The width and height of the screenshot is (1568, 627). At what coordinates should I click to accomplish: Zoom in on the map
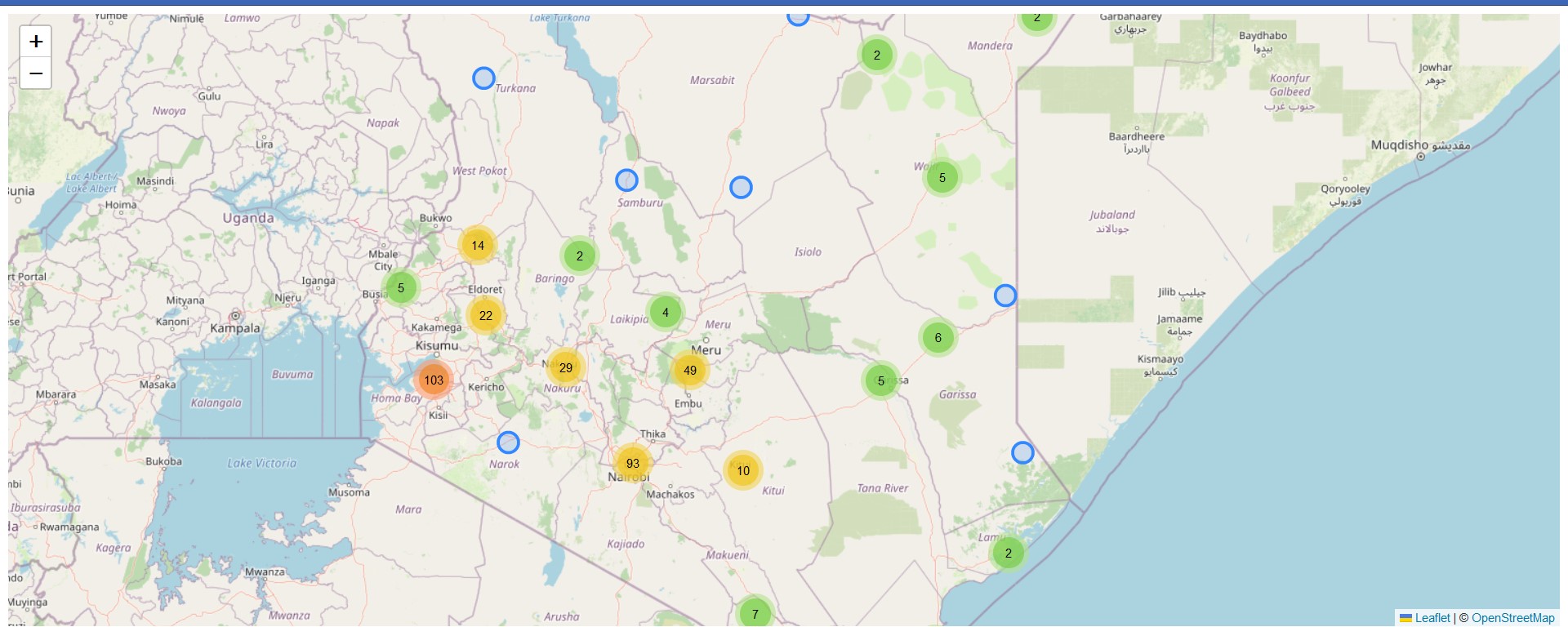point(36,42)
